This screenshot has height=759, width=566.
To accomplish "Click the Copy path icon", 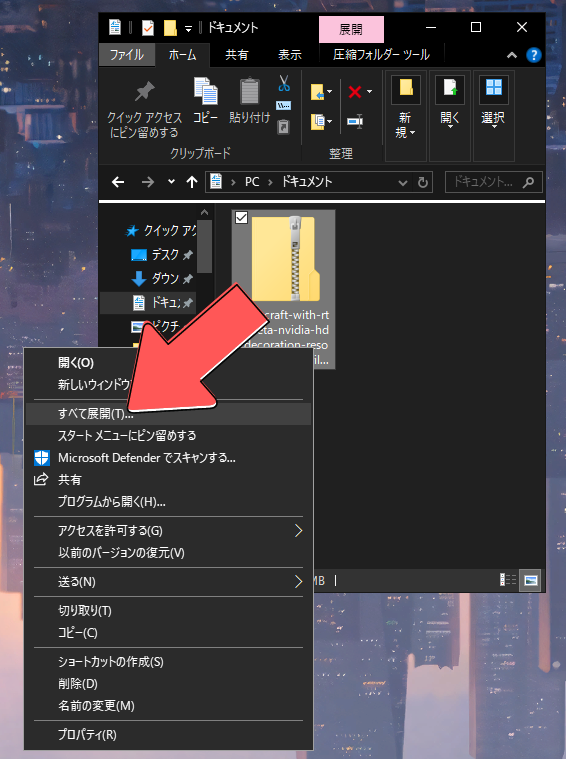I will coord(284,105).
